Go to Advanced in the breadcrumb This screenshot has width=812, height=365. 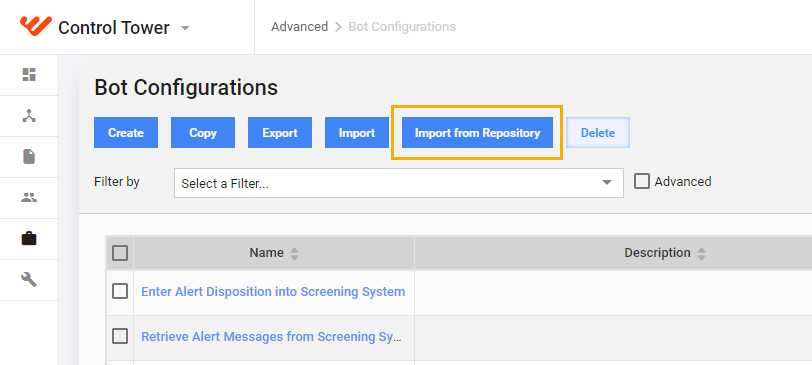click(299, 26)
